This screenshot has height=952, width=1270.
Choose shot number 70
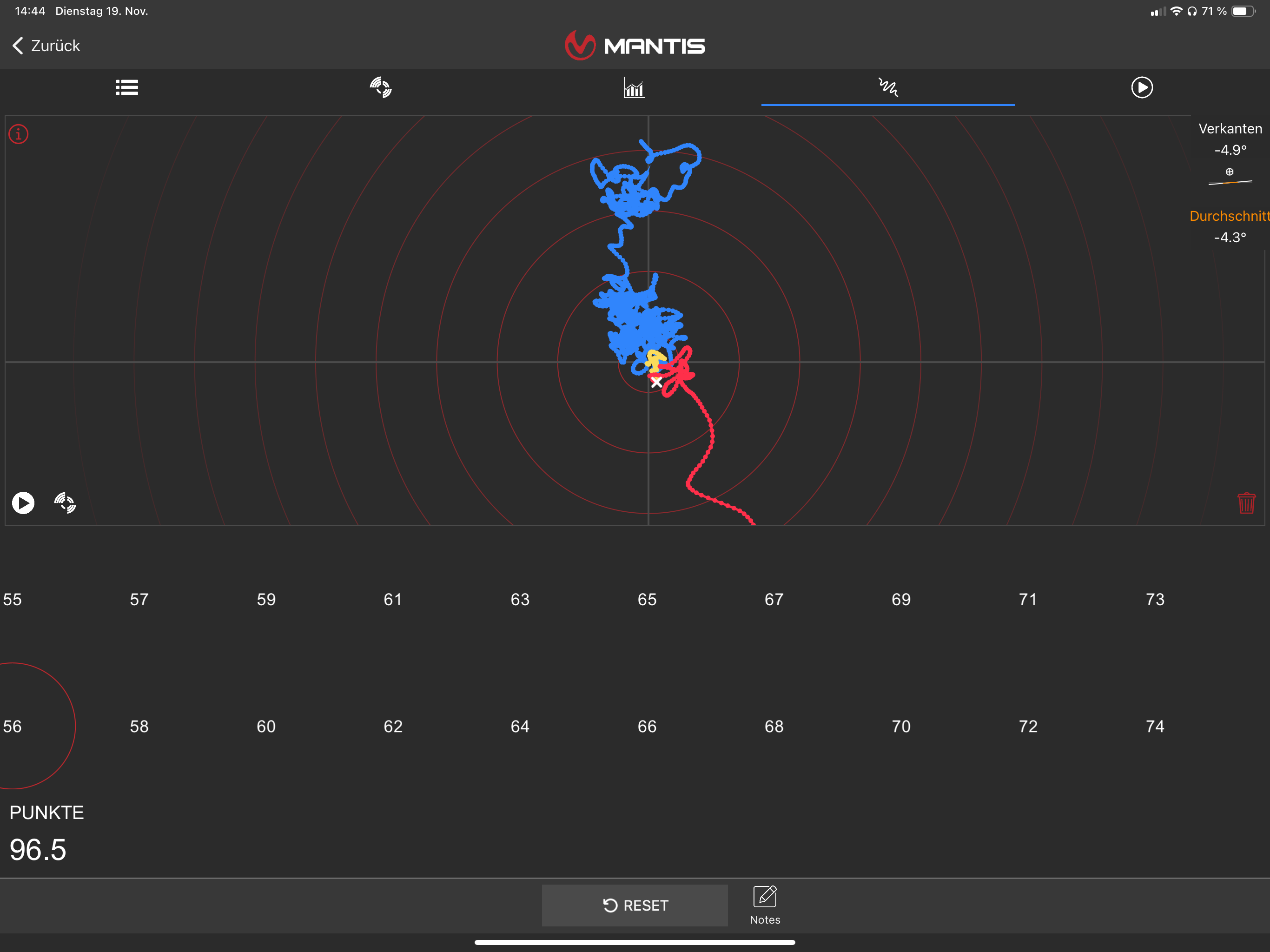point(901,727)
